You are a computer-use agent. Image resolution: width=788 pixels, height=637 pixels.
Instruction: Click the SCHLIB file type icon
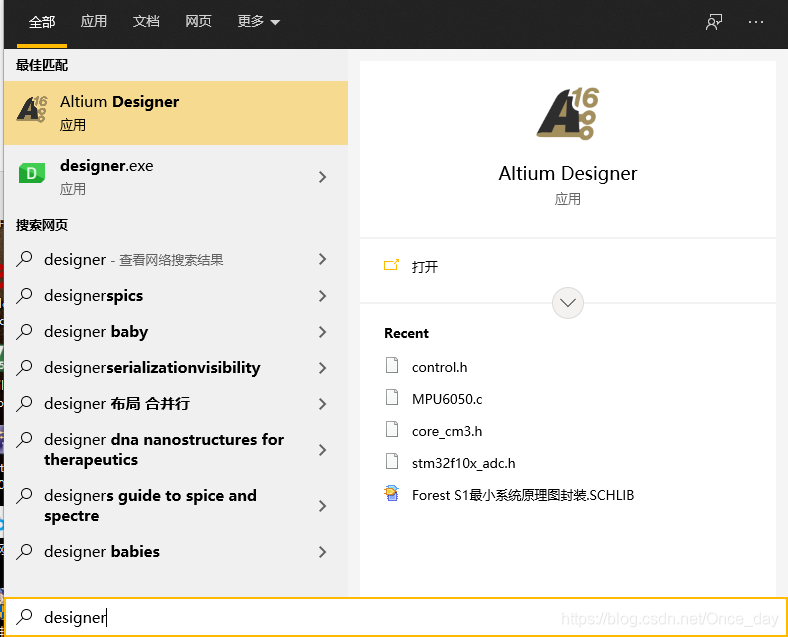click(391, 493)
